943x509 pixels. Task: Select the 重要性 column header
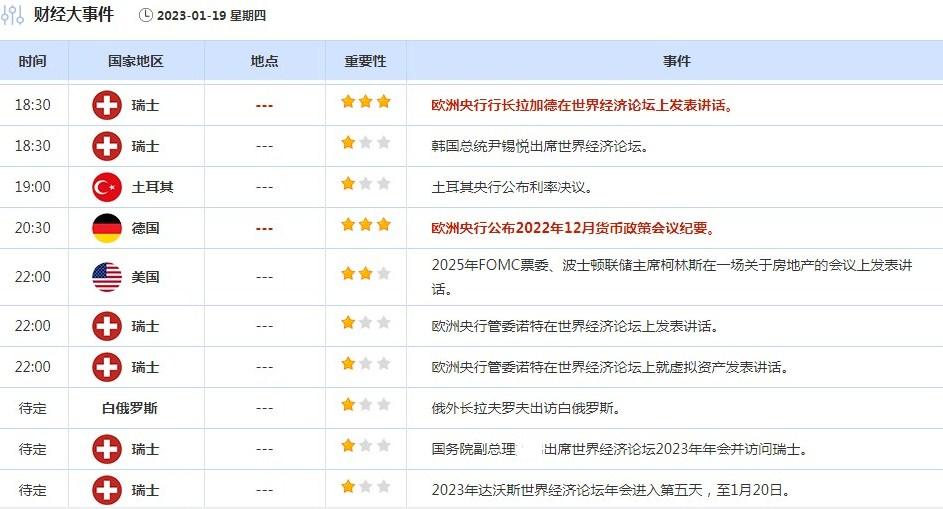(x=365, y=61)
